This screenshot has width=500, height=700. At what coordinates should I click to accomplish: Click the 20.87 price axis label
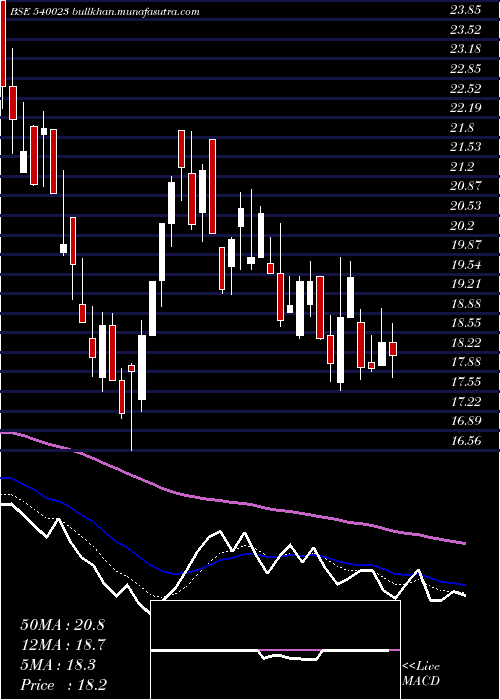(466, 186)
